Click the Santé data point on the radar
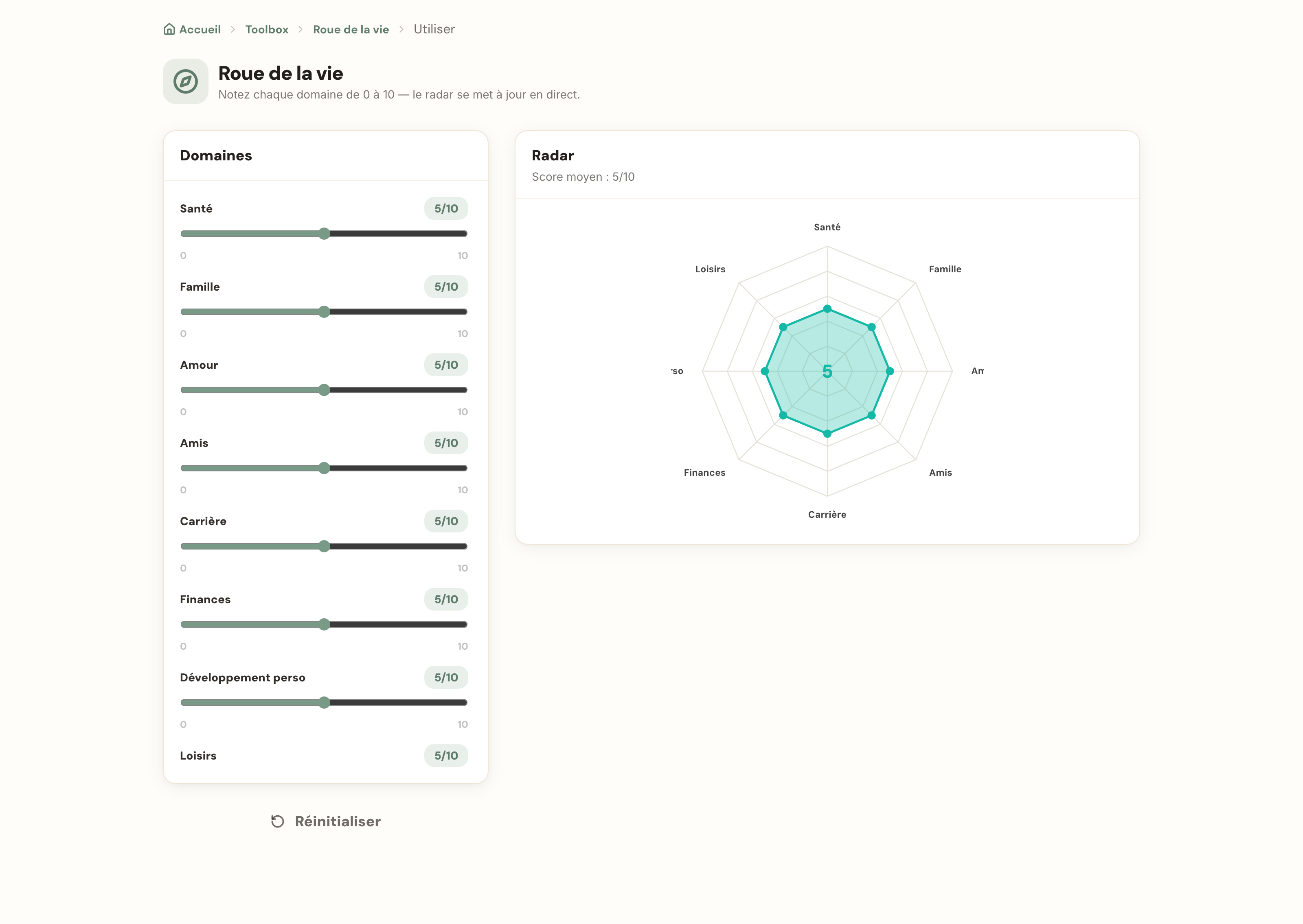 (827, 309)
